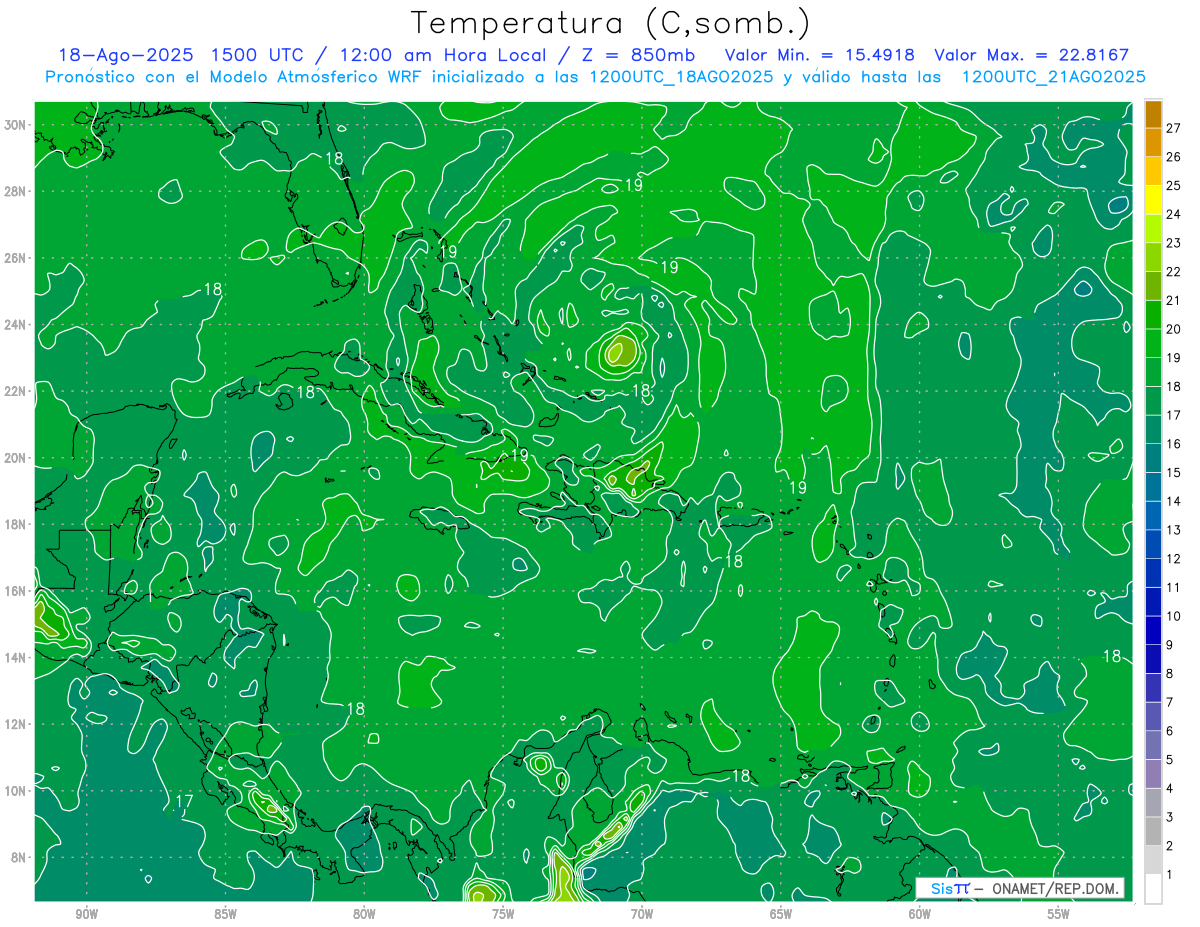The height and width of the screenshot is (927, 1200).
Task: Click the "18N" latitude label
Action: point(17,524)
